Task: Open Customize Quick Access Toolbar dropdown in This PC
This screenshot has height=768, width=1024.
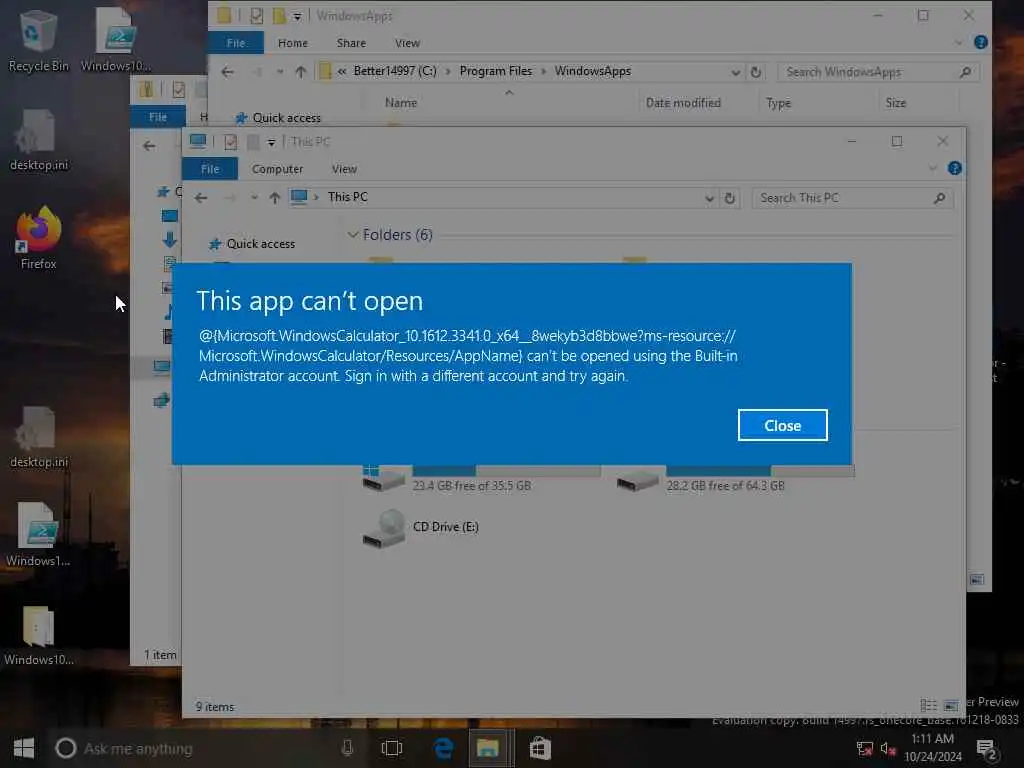Action: 271,142
